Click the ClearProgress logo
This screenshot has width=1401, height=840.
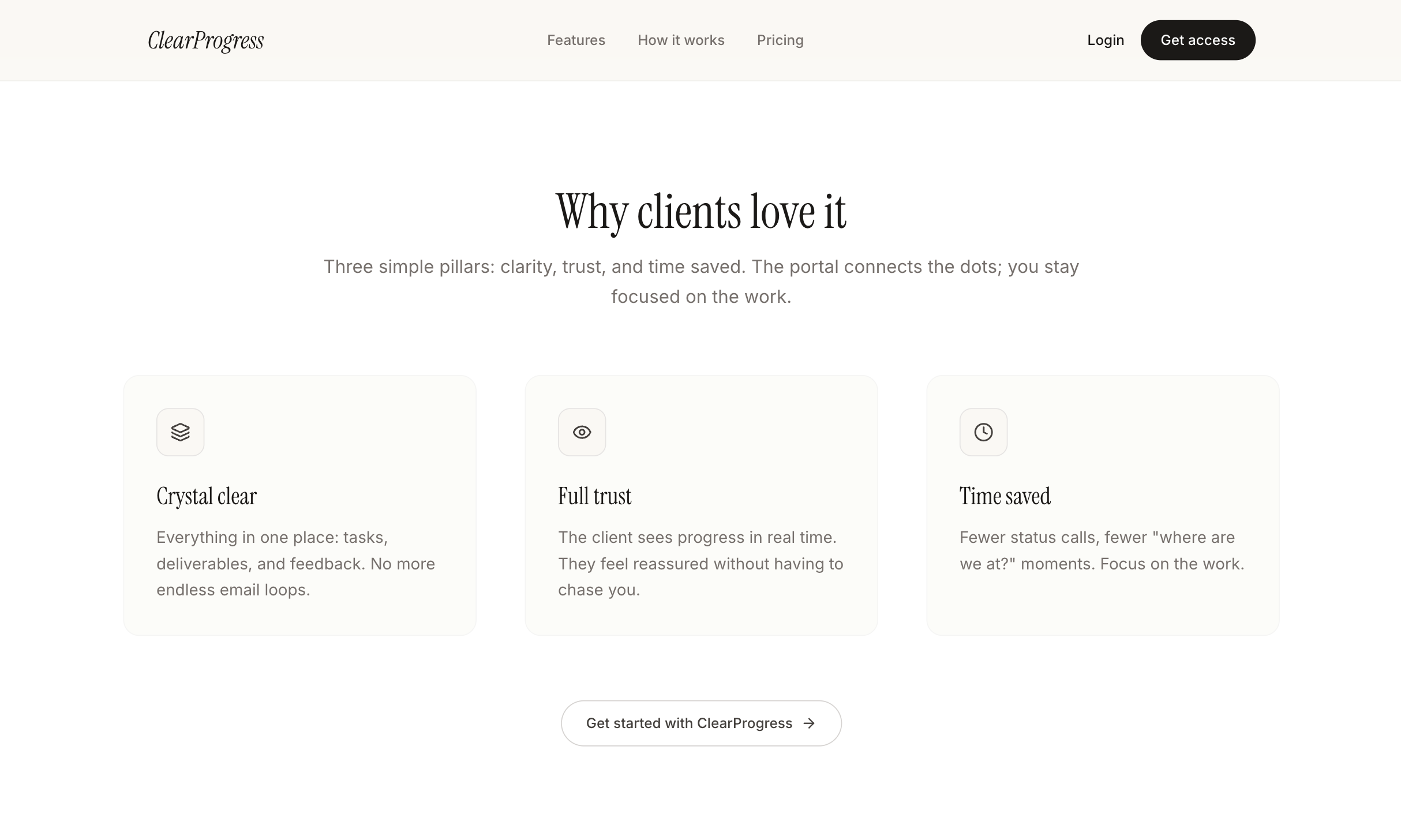tap(205, 40)
